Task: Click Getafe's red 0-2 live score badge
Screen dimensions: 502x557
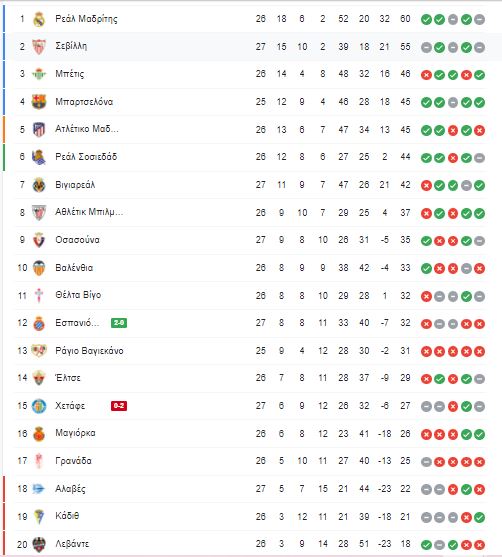Action: 119,406
